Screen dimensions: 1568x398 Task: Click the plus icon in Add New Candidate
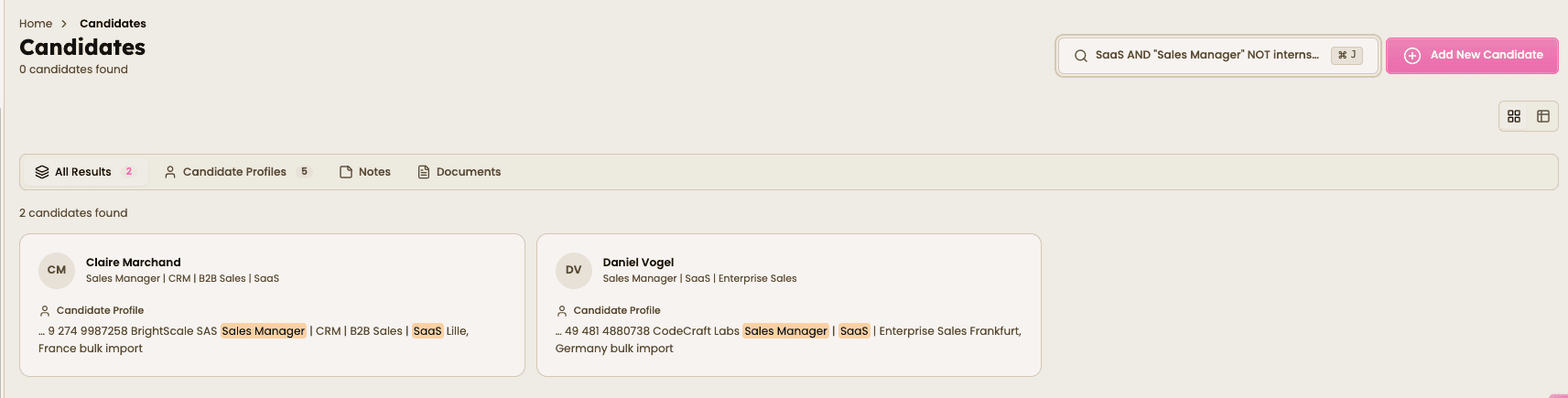(1412, 56)
